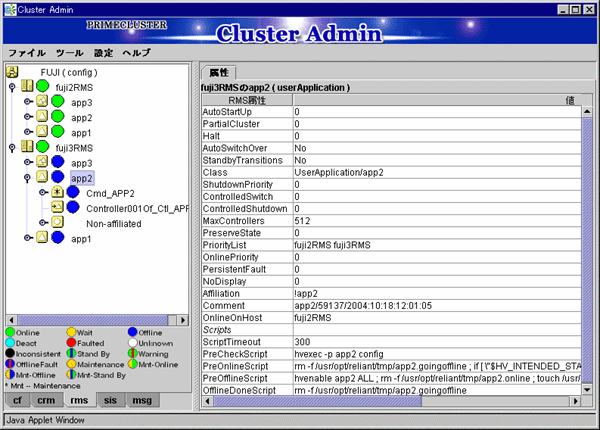
Task: Select the Cmd_APP2 tree label
Action: coord(110,194)
